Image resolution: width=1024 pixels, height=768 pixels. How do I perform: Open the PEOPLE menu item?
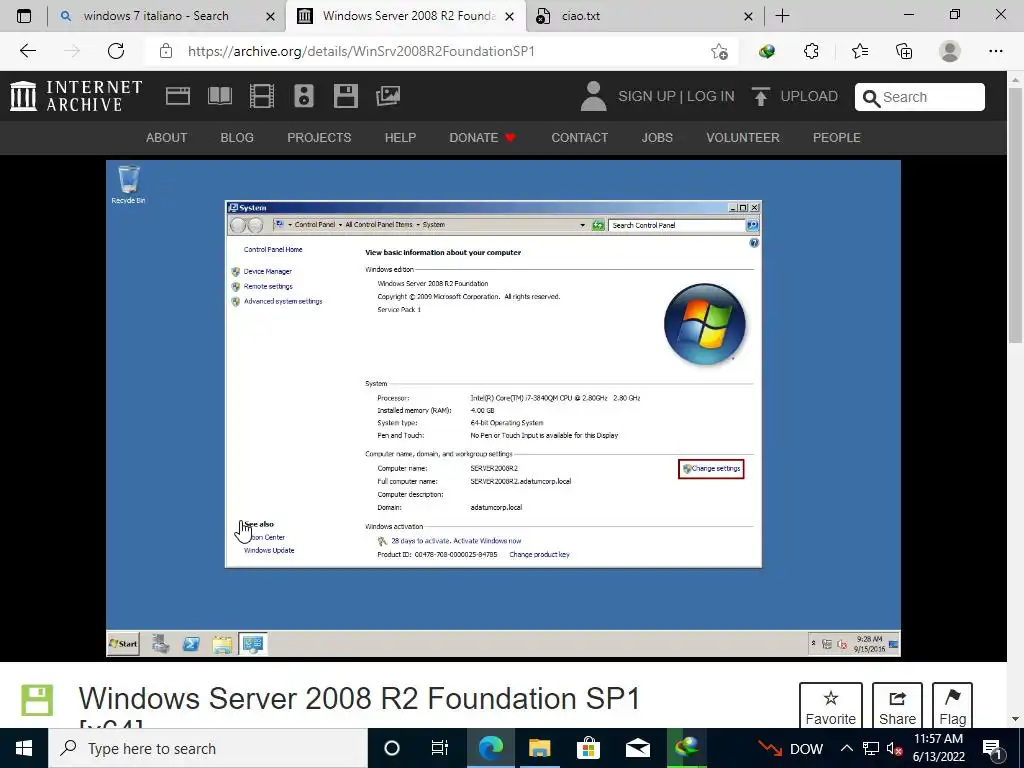pyautogui.click(x=837, y=138)
